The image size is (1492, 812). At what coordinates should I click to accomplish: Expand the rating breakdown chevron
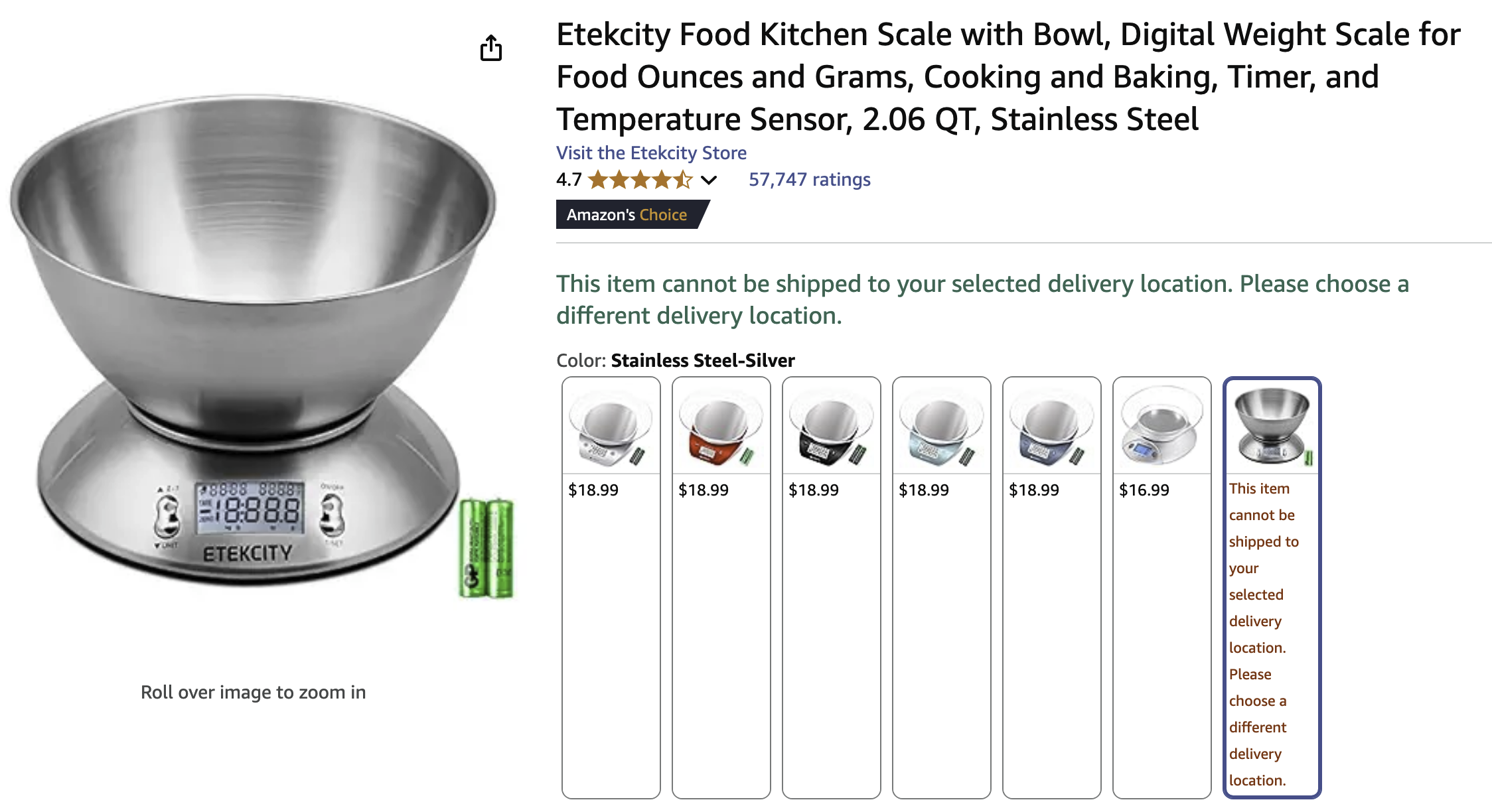pos(709,180)
